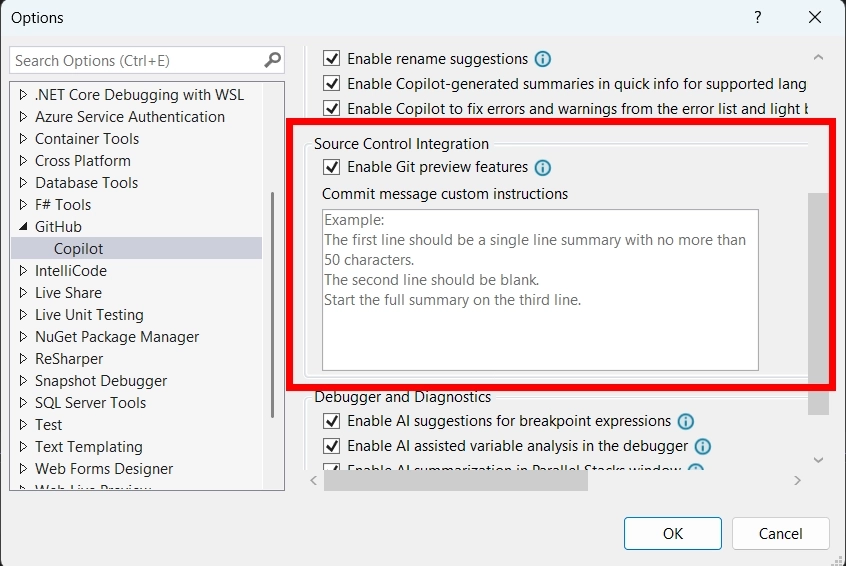
Task: Click info icon beside Enable rename suggestions
Action: pyautogui.click(x=543, y=59)
